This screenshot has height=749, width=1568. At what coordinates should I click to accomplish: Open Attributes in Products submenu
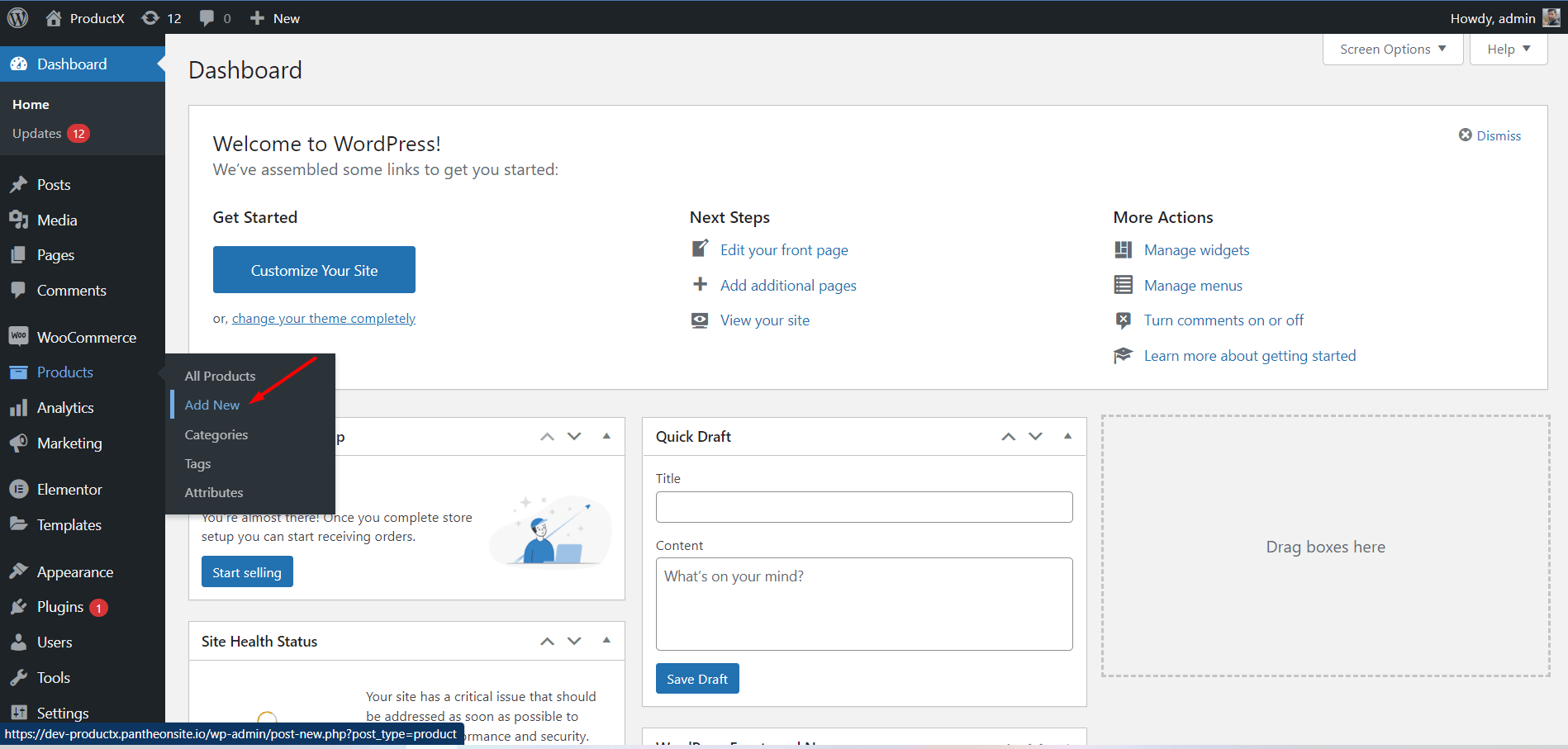click(x=214, y=492)
